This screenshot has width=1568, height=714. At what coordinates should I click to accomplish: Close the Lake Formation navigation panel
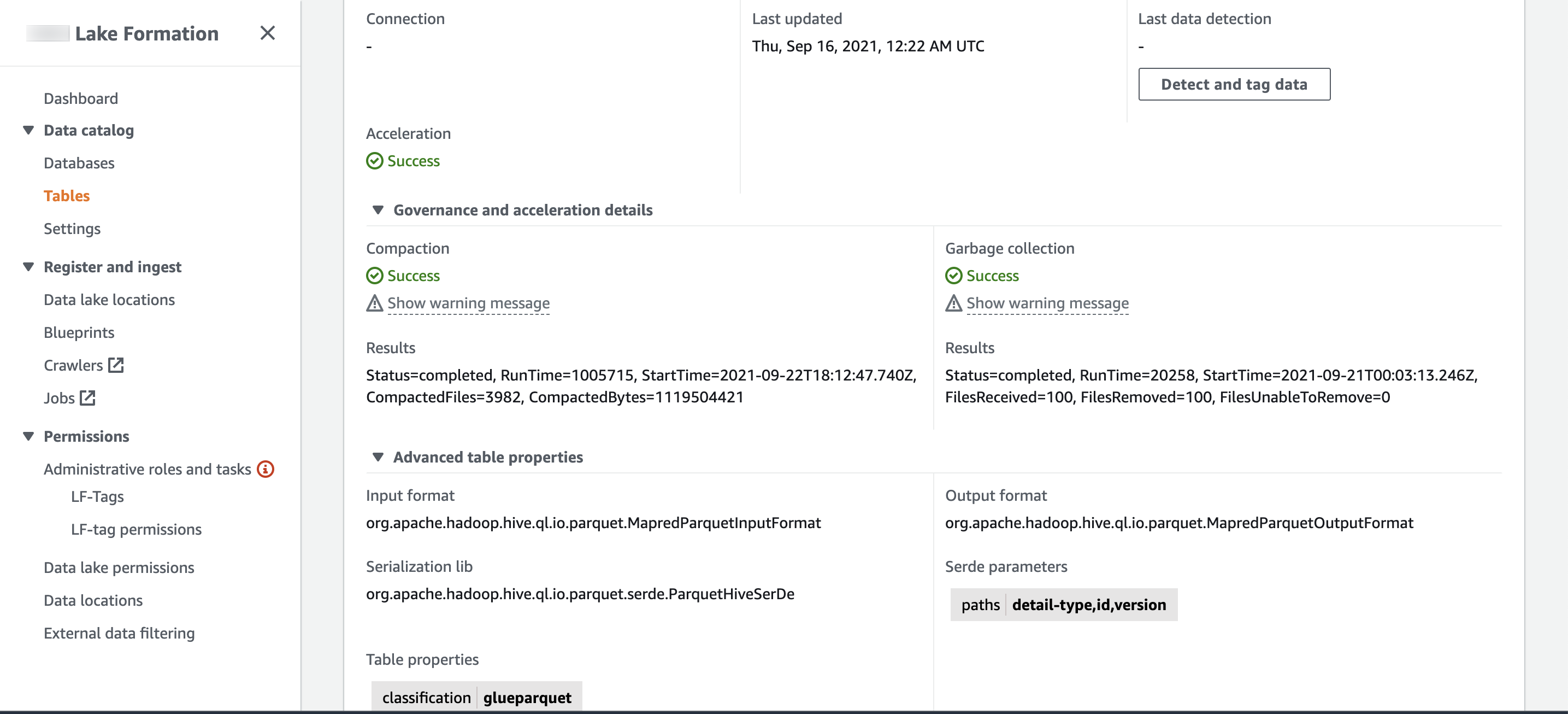pos(267,33)
